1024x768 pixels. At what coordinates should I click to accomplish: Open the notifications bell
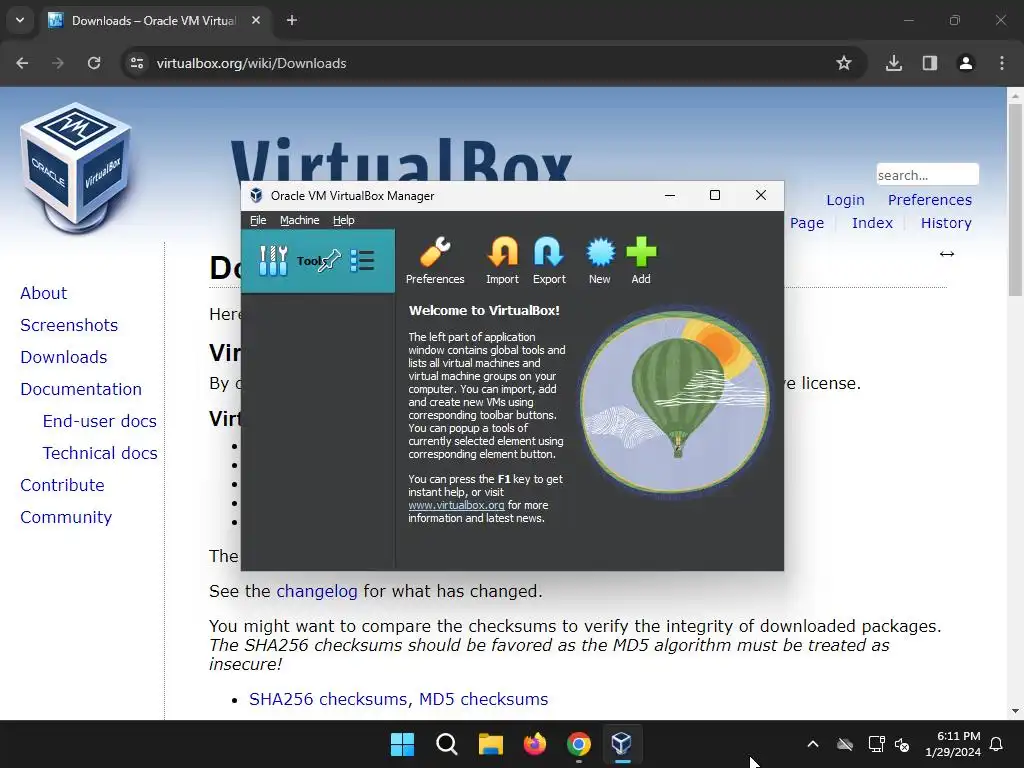[997, 744]
